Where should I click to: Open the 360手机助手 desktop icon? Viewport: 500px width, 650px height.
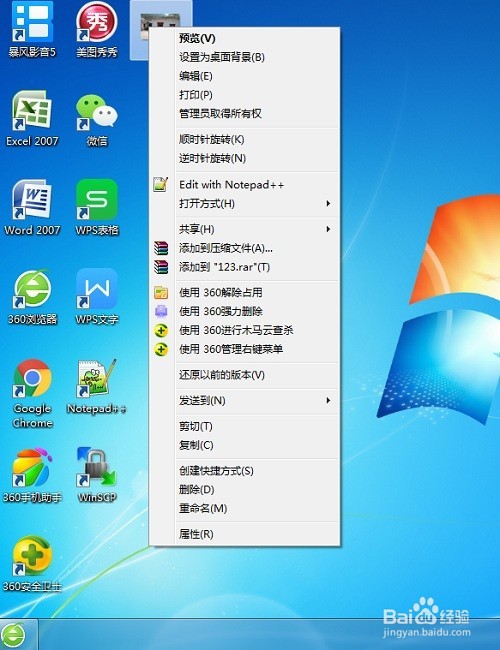pos(32,475)
